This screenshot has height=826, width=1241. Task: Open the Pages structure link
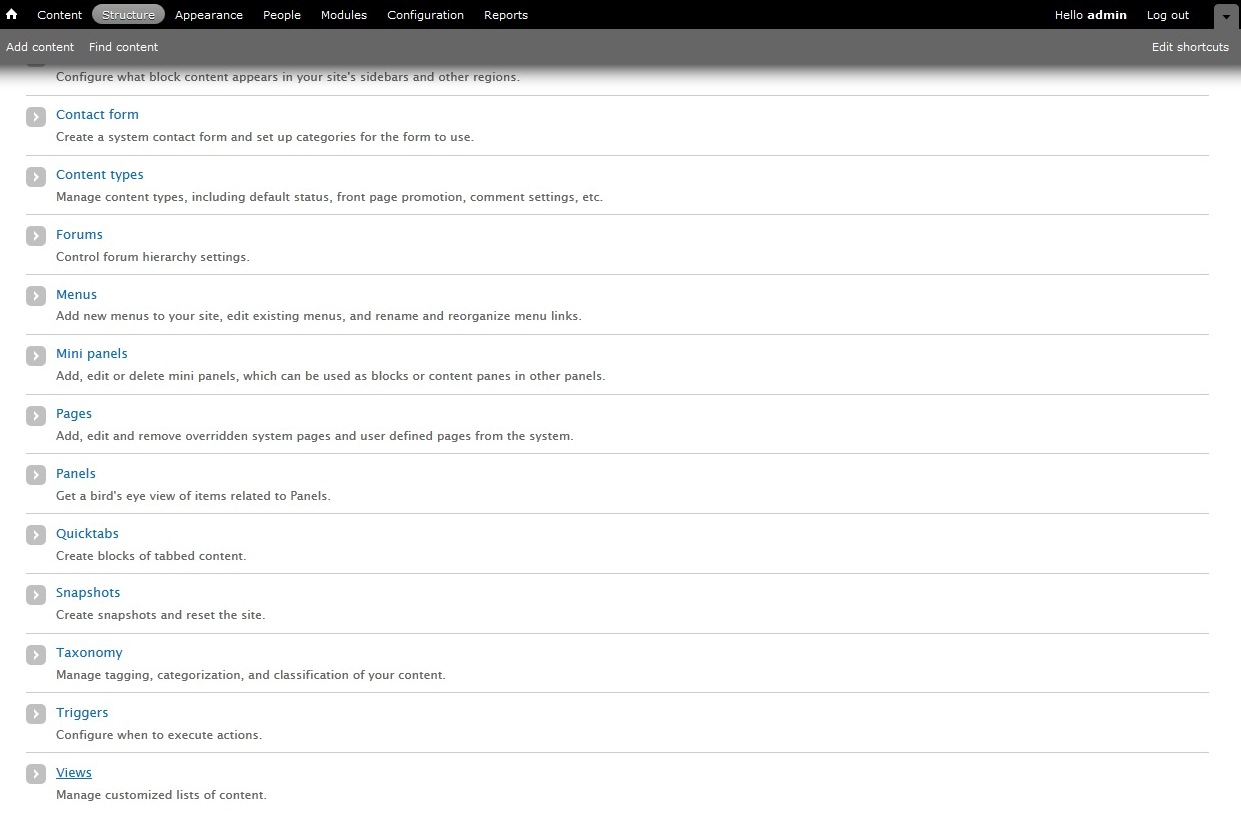[x=74, y=413]
